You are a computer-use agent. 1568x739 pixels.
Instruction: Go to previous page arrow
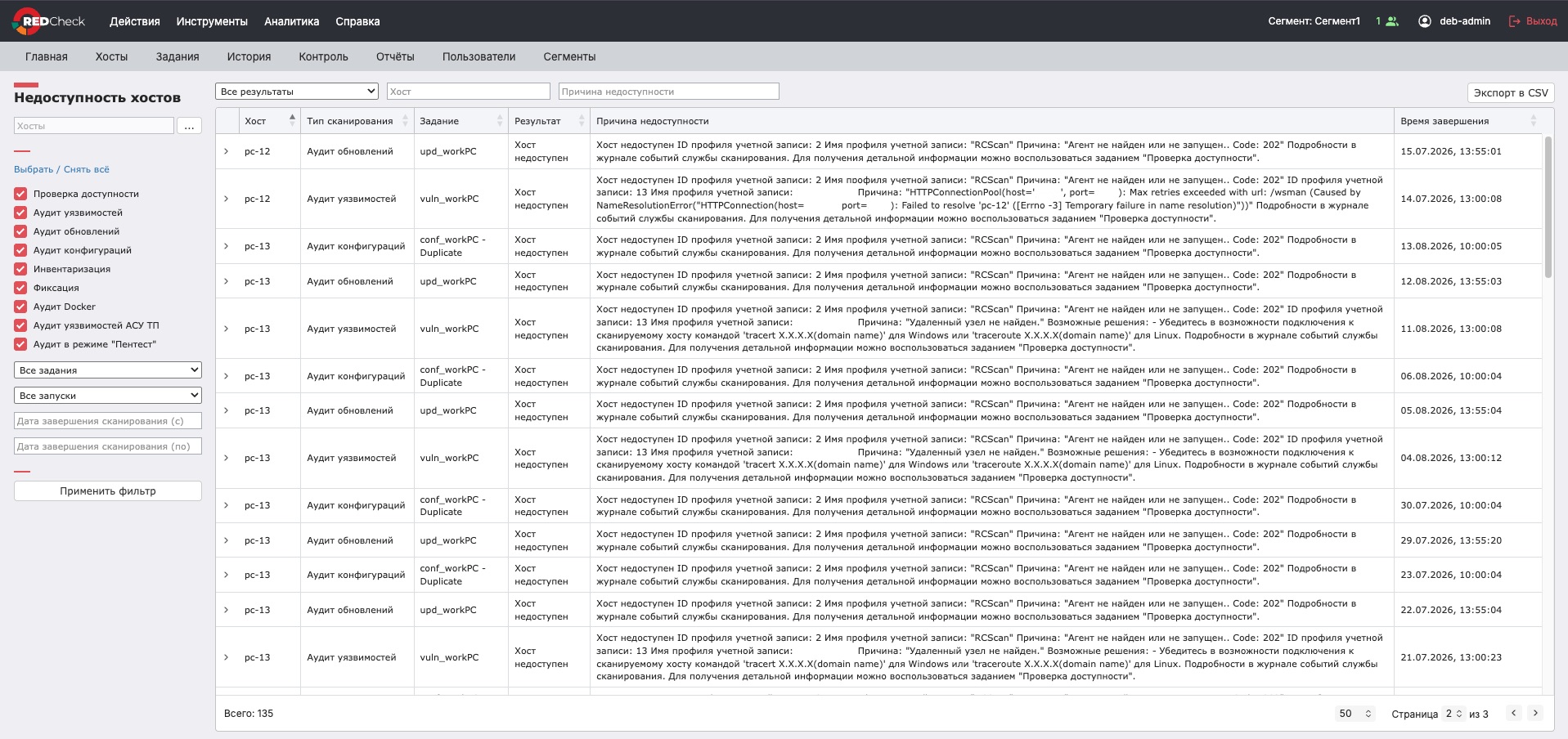pyautogui.click(x=1514, y=713)
